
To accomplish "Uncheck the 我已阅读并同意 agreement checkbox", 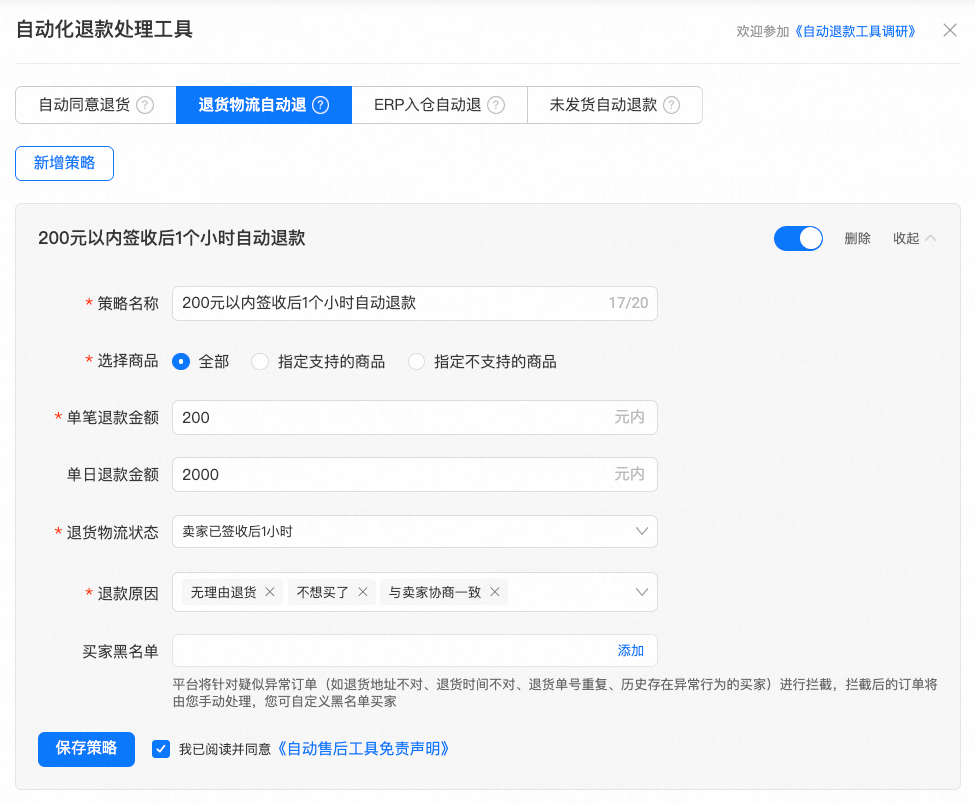I will click(x=161, y=748).
